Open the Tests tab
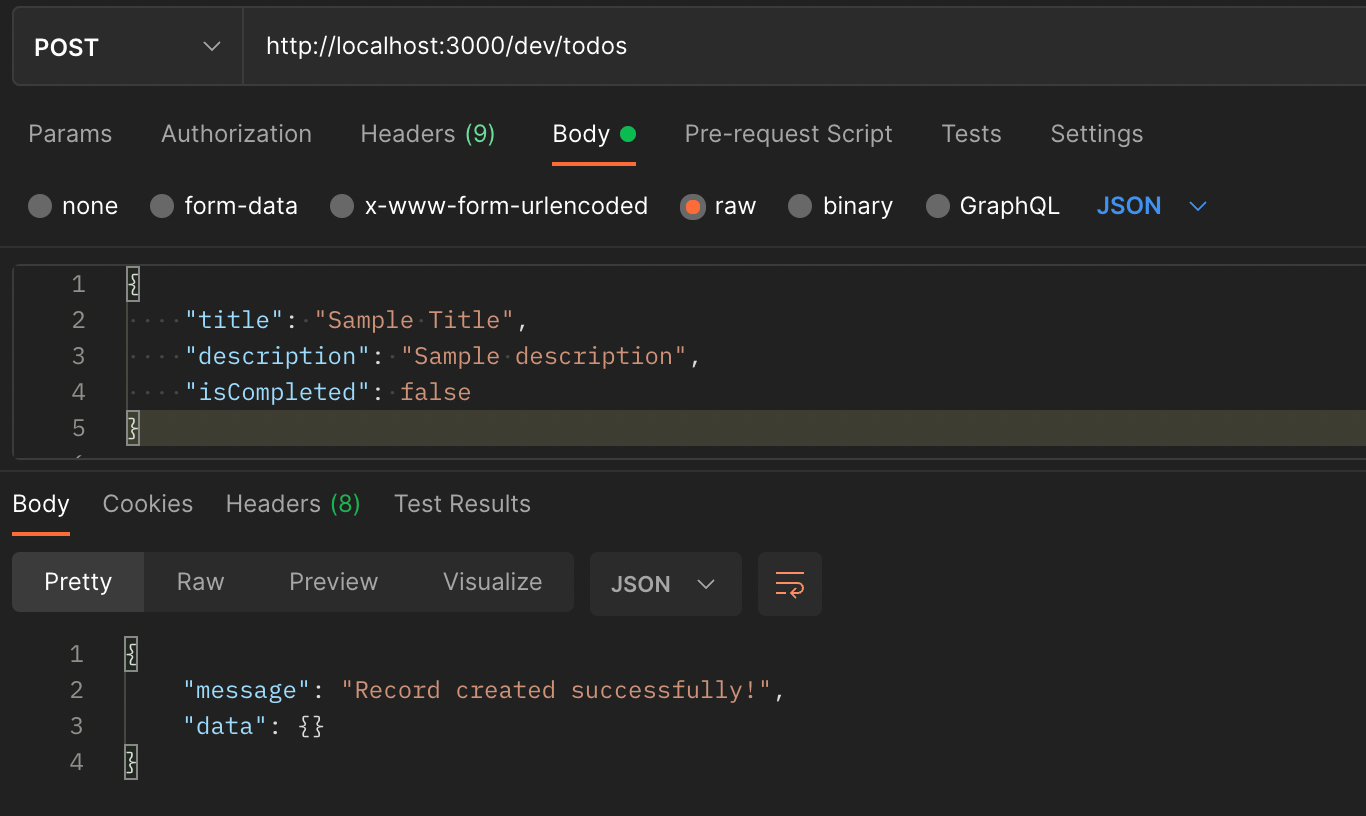Screen dimensions: 1366x816 [x=971, y=134]
